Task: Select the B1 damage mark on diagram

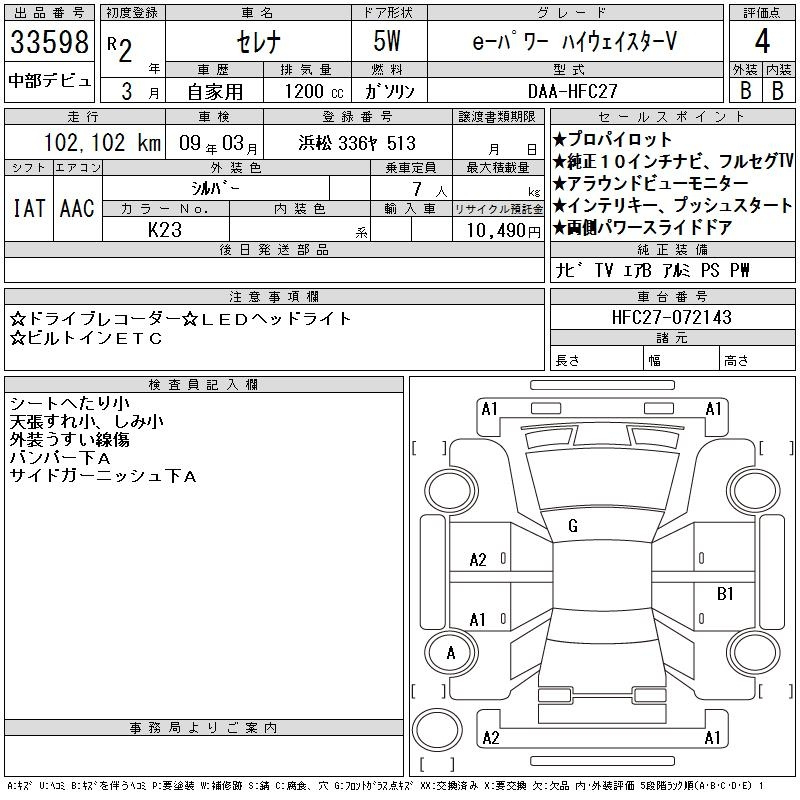Action: [726, 594]
